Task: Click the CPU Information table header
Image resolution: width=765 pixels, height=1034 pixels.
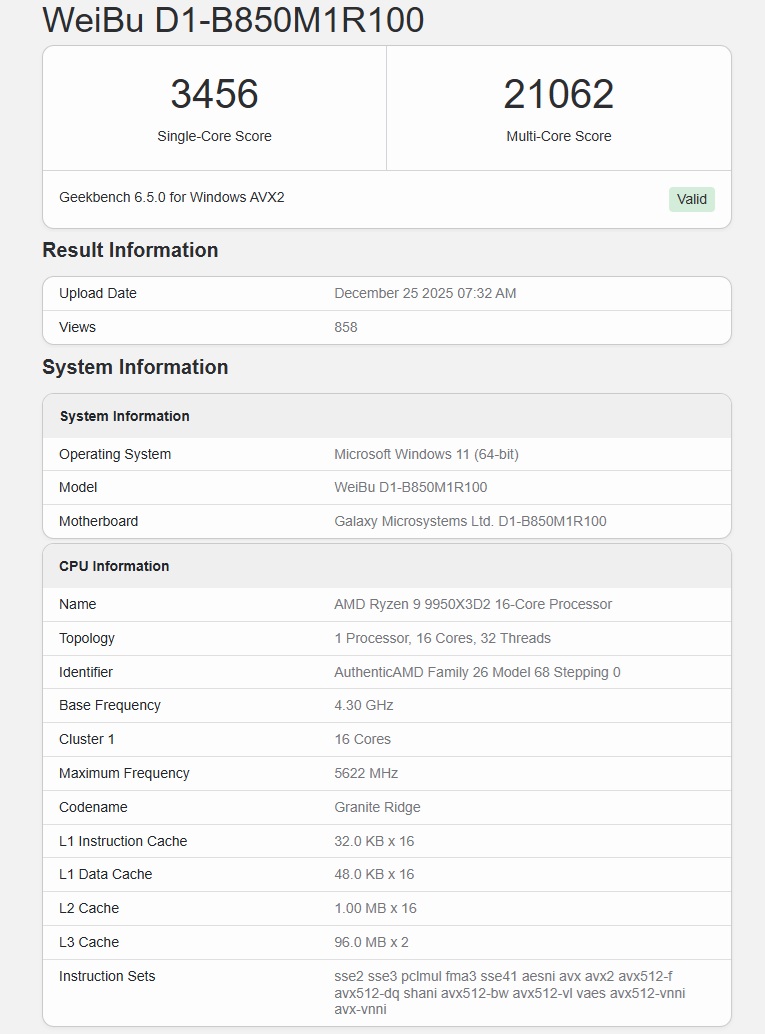Action: coord(114,566)
